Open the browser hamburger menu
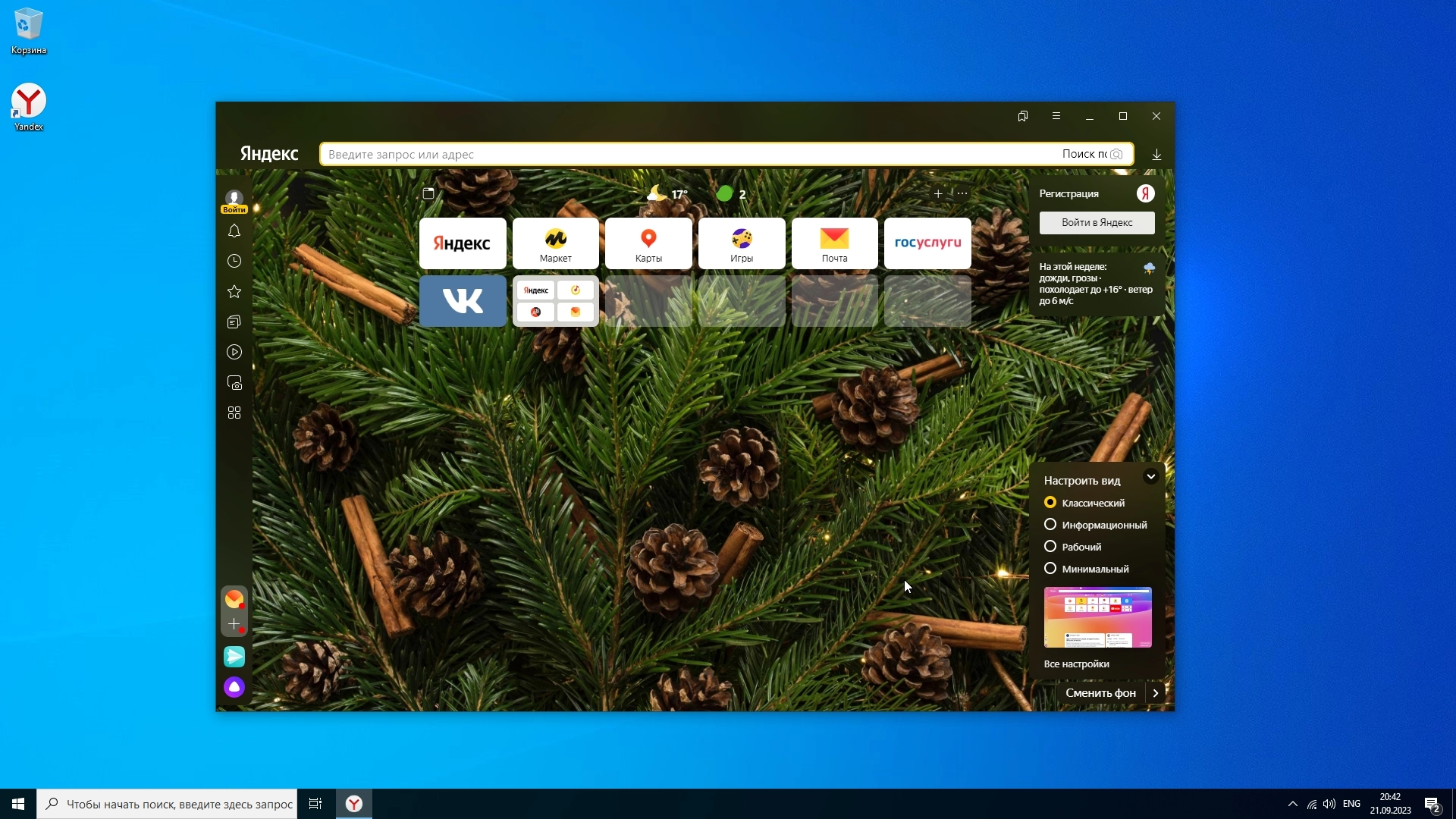1456x819 pixels. click(1056, 116)
